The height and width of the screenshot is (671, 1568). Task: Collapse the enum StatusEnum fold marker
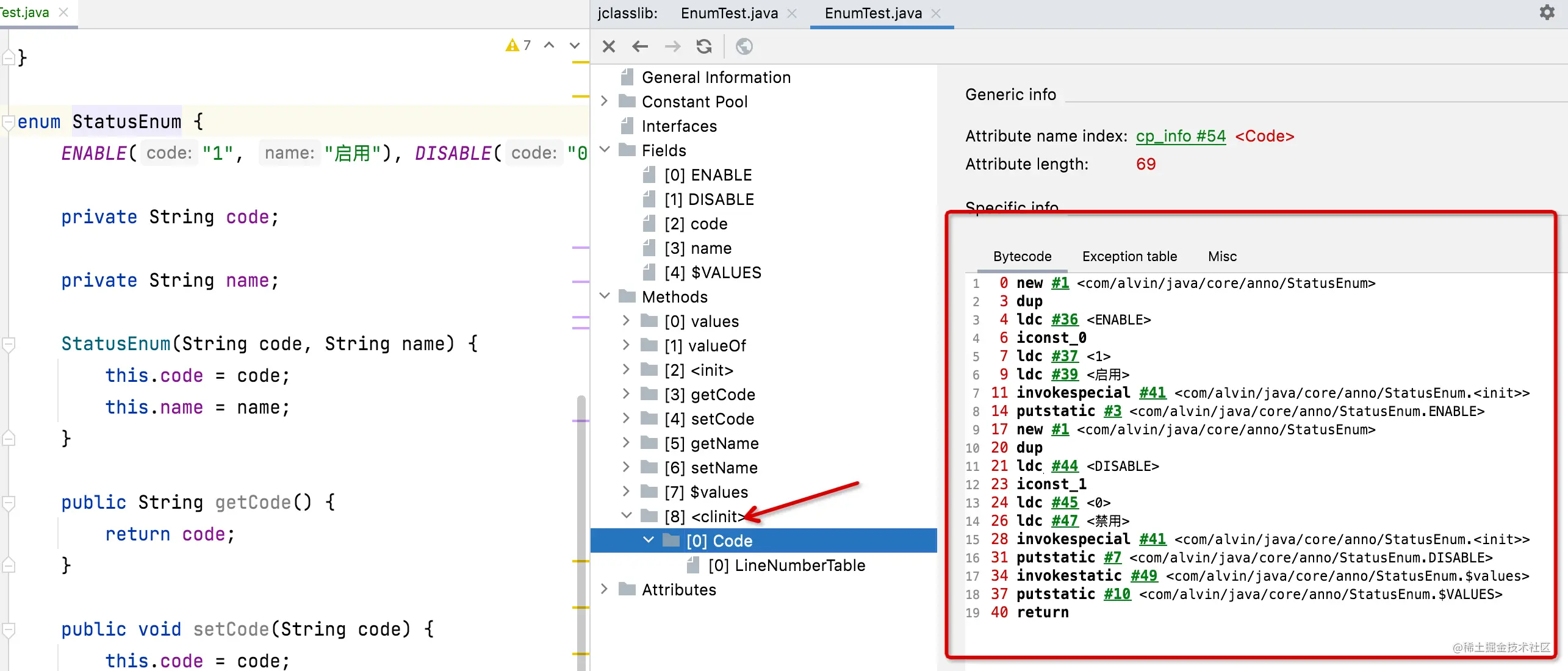click(9, 122)
